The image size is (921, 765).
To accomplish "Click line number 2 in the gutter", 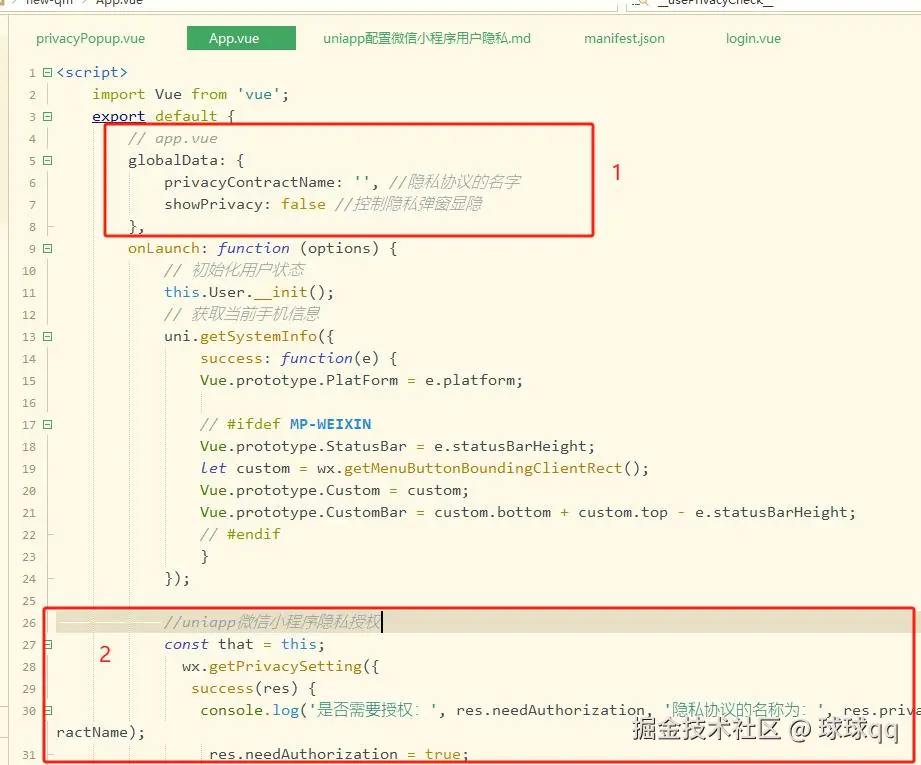I will pyautogui.click(x=32, y=95).
